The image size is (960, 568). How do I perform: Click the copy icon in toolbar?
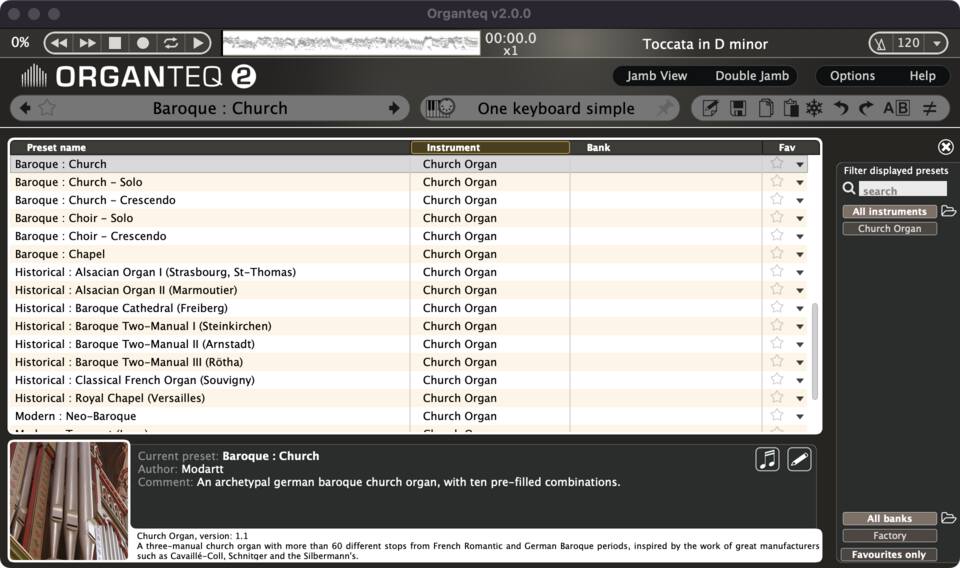[x=765, y=108]
